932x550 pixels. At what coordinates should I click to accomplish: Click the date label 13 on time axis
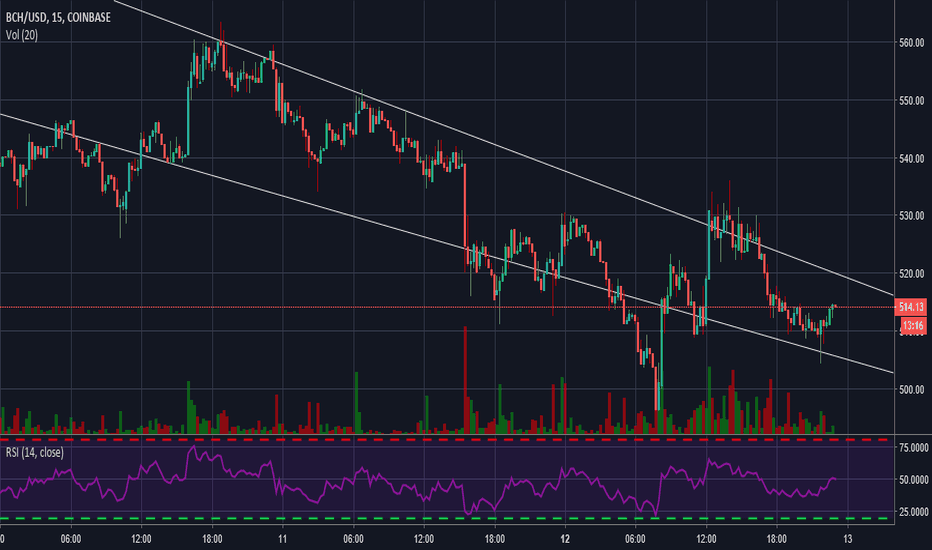[x=848, y=539]
